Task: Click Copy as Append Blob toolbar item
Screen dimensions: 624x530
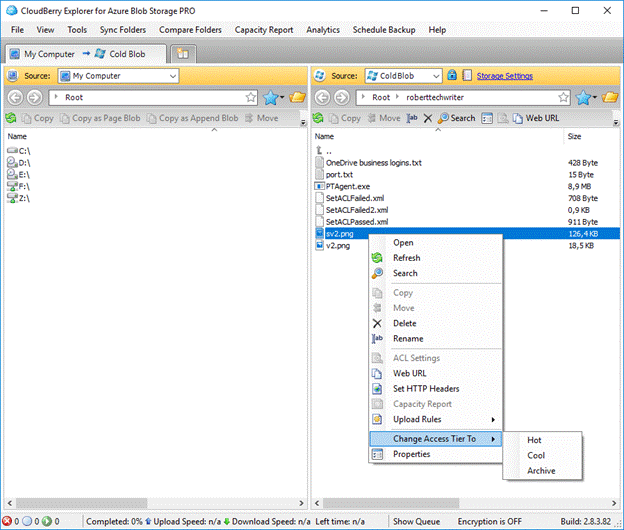Action: coord(192,118)
